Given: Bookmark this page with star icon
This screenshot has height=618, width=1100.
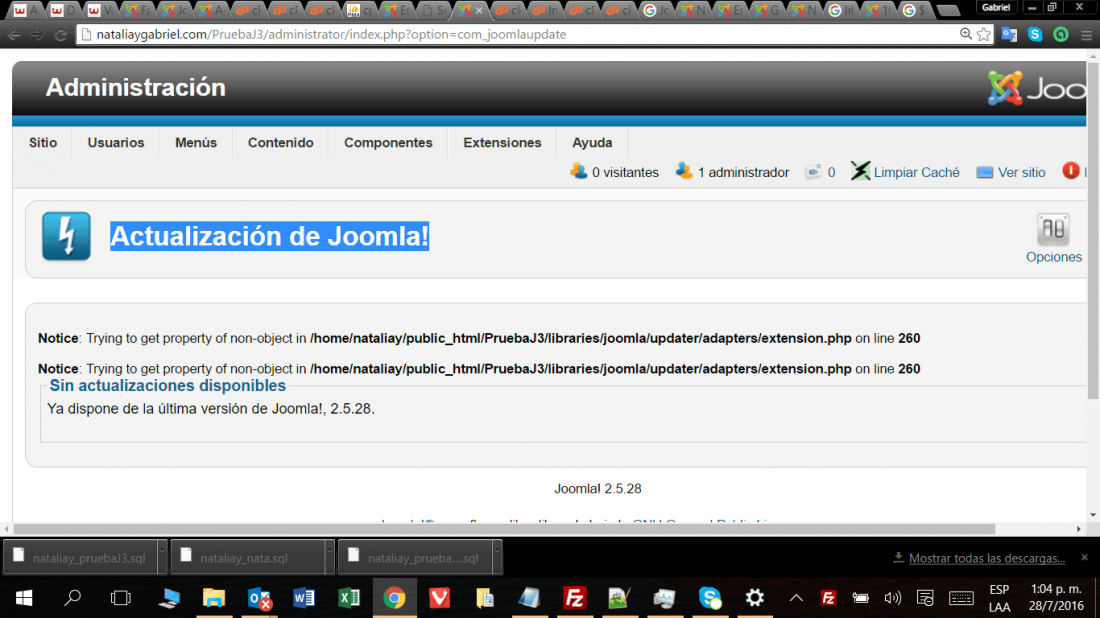Looking at the screenshot, I should click(984, 34).
